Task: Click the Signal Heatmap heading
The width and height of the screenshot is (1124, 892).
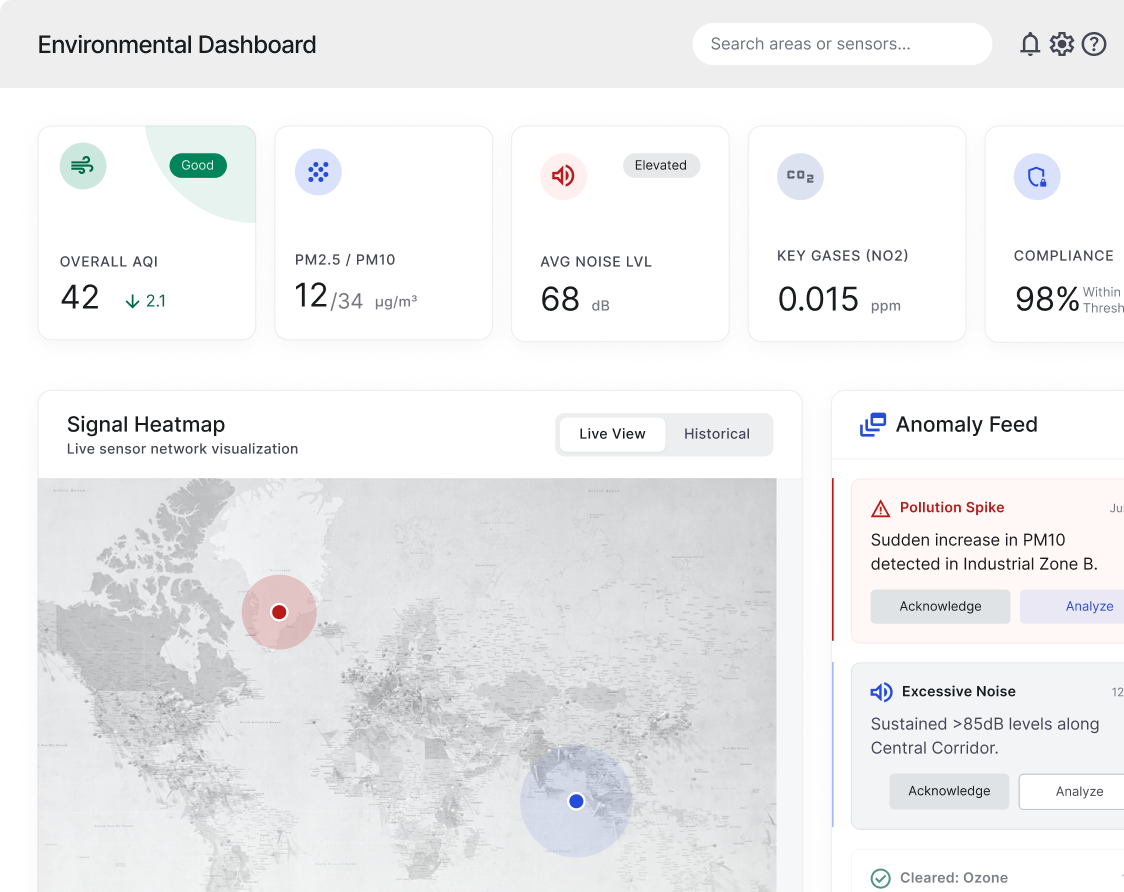Action: pos(146,424)
